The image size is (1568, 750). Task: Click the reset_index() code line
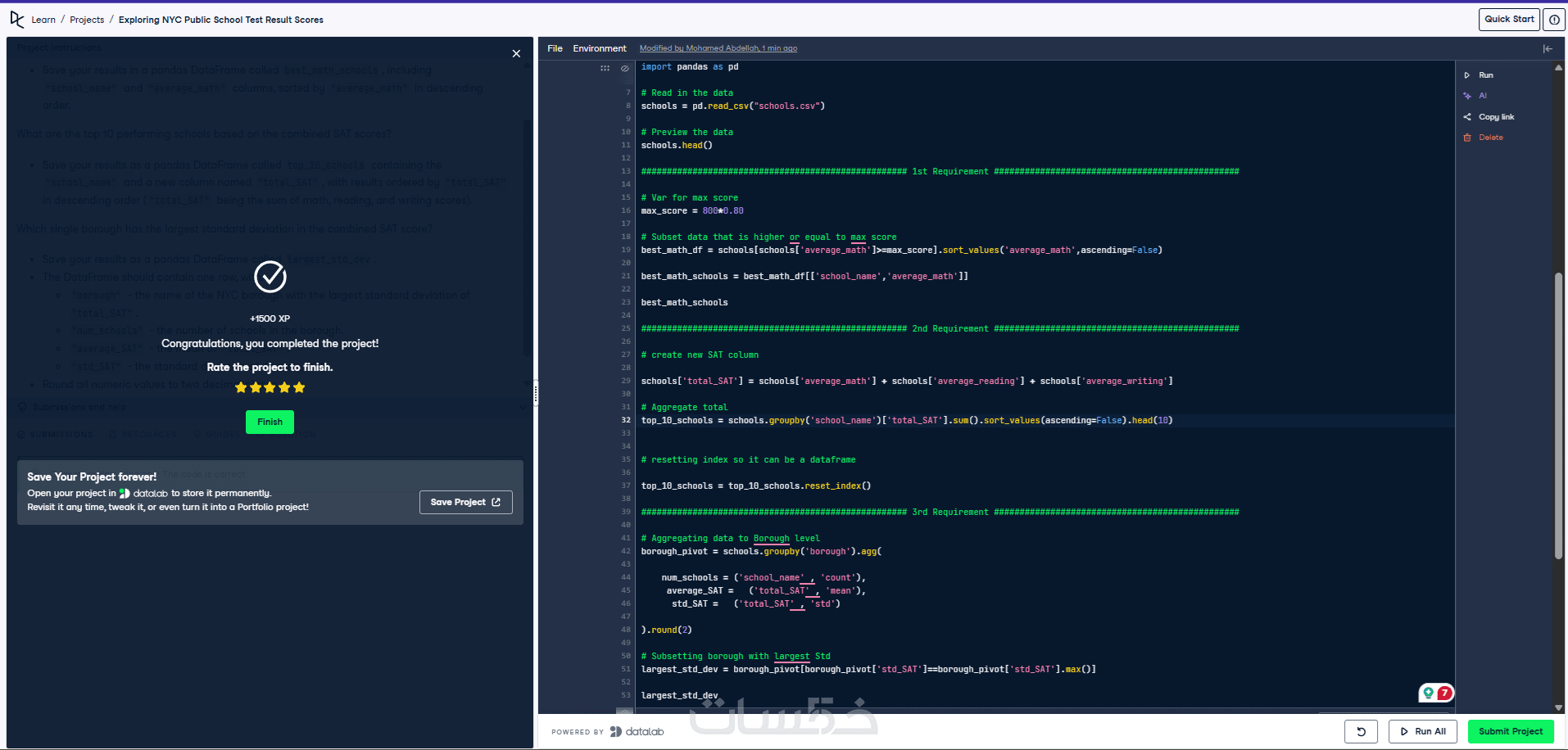(756, 486)
